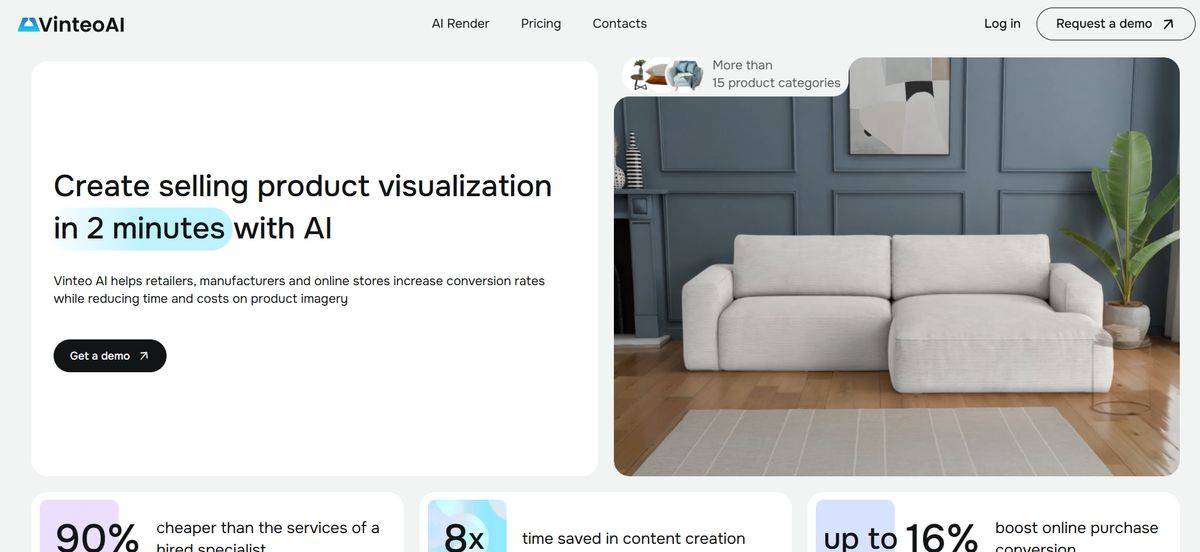Screen dimensions: 1200x552
Task: Click the up to 16% conversion card
Action: [993, 522]
